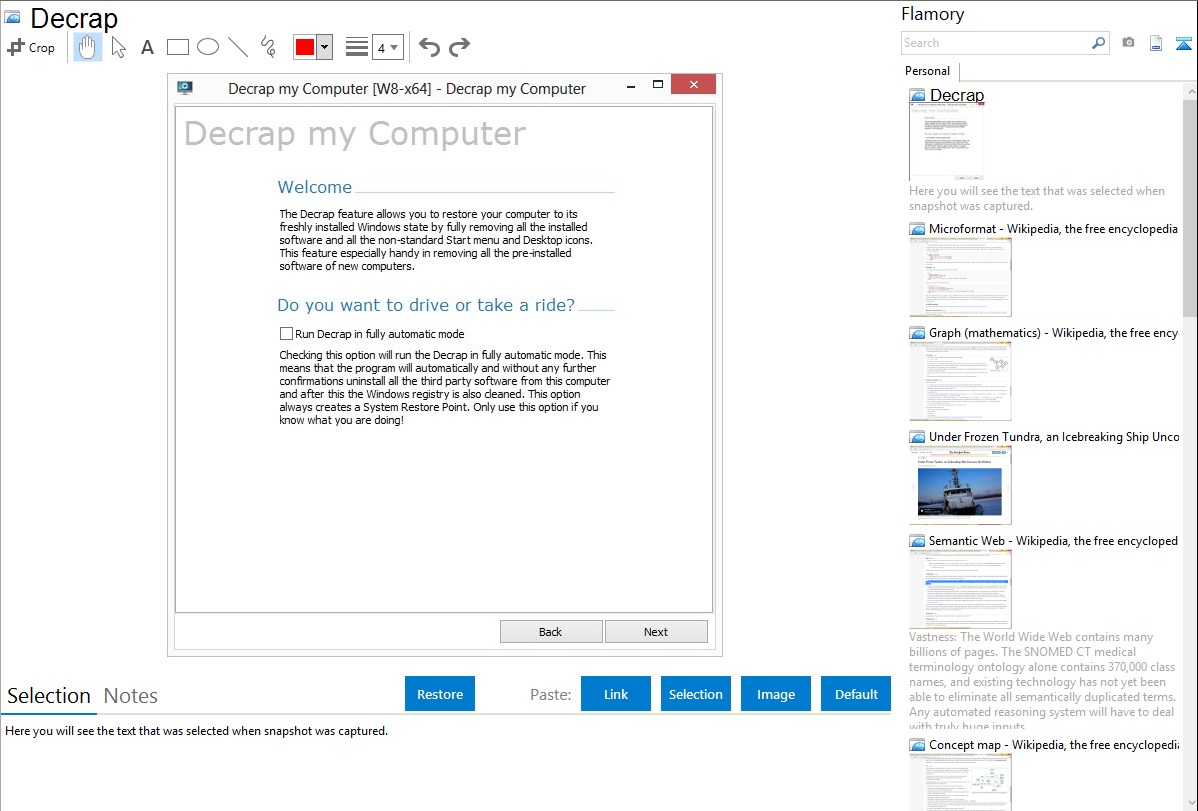Click the document icon beside the camera

point(1156,43)
